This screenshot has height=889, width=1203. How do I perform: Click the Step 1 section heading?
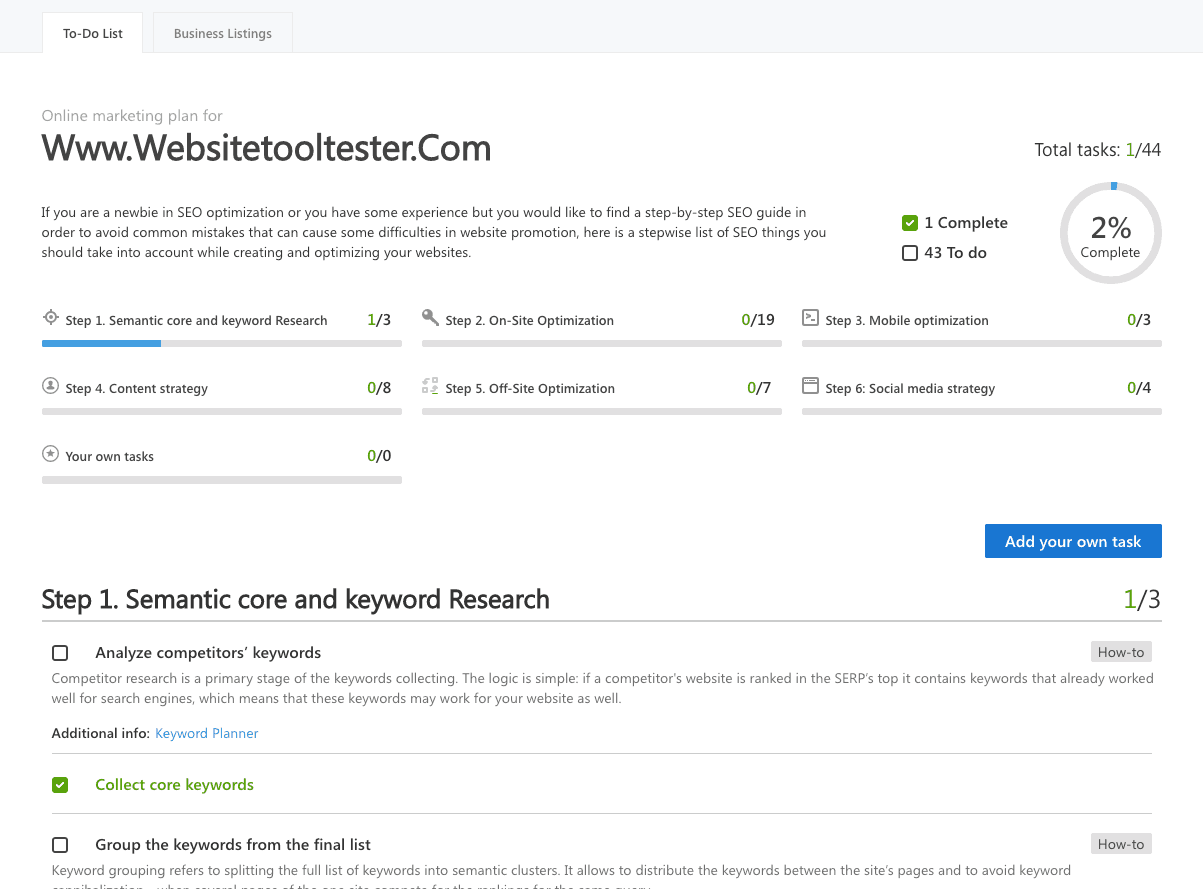coord(295,600)
